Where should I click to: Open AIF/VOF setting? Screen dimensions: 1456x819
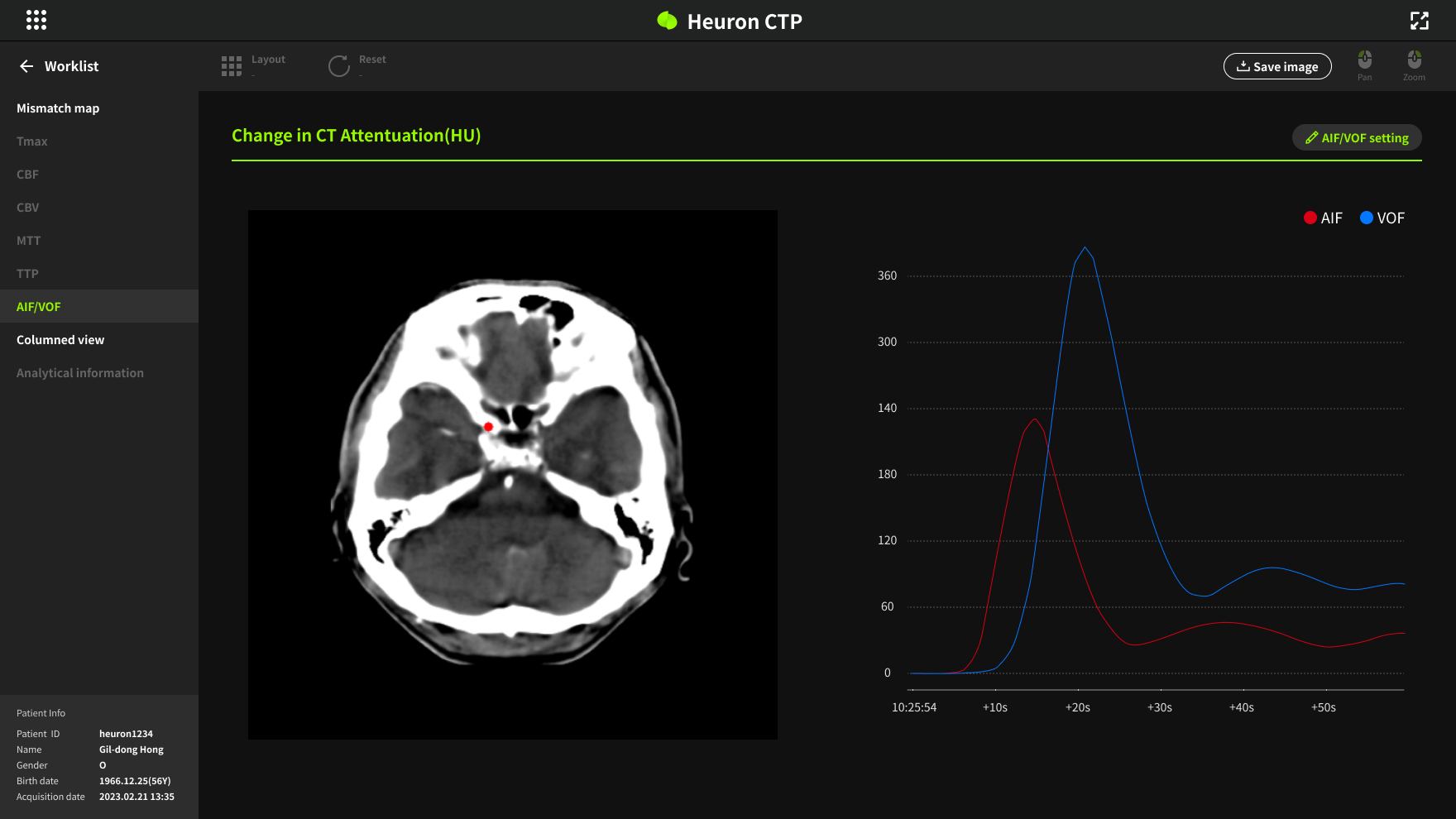tap(1357, 138)
